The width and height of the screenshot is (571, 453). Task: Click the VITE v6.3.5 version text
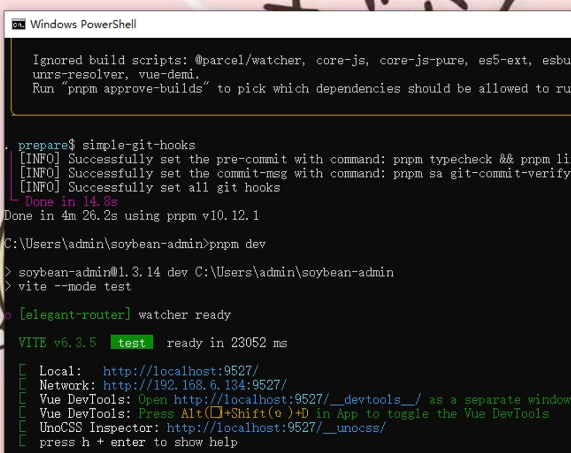58,343
